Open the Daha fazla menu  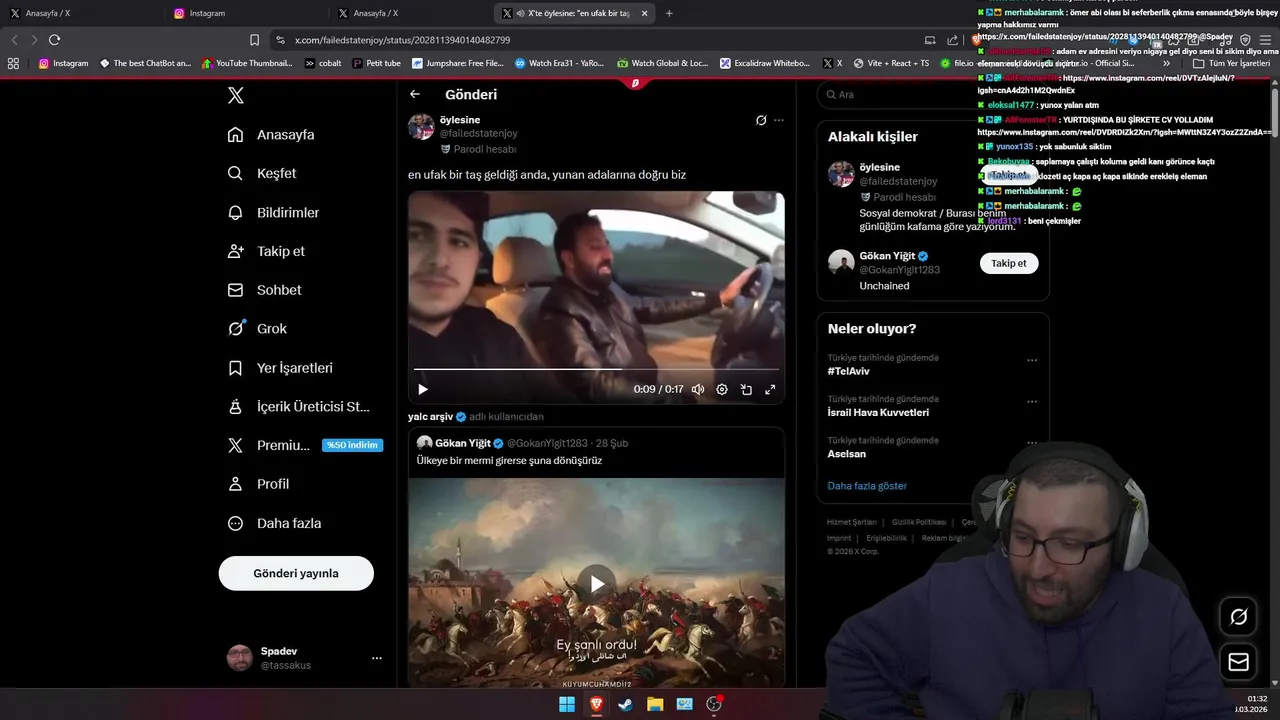tap(274, 523)
